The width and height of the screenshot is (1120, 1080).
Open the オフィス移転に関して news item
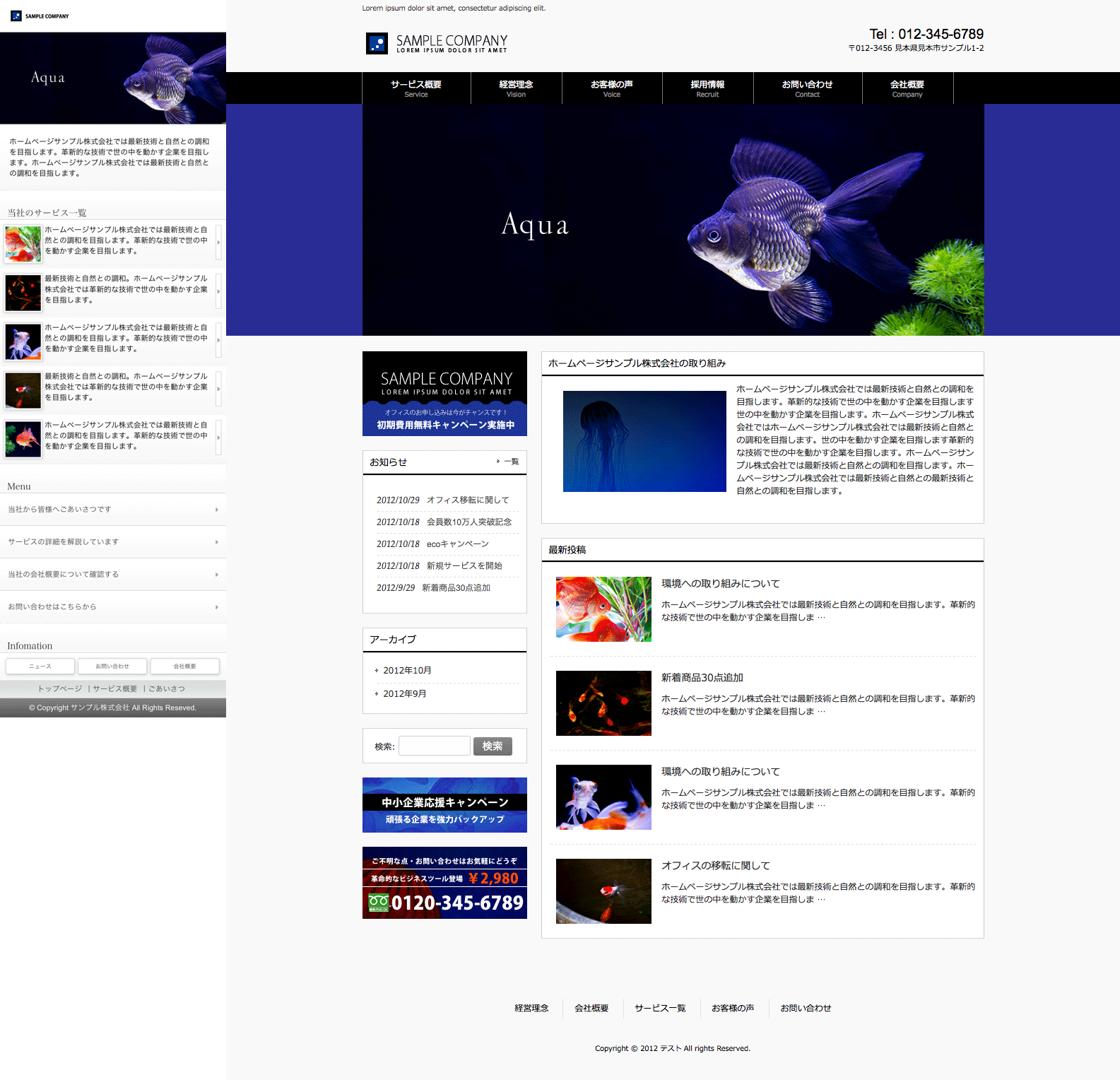(467, 500)
